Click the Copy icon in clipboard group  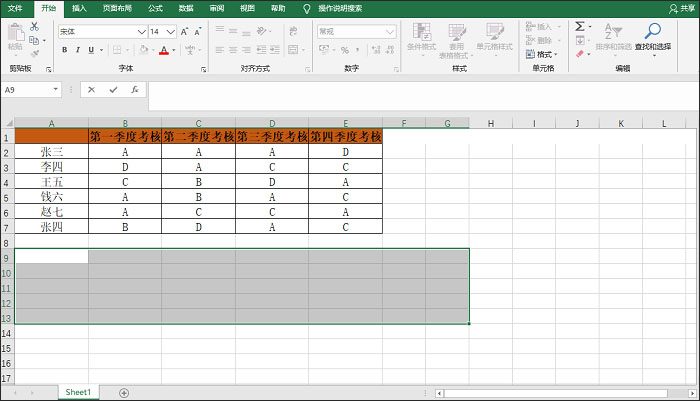(x=34, y=41)
